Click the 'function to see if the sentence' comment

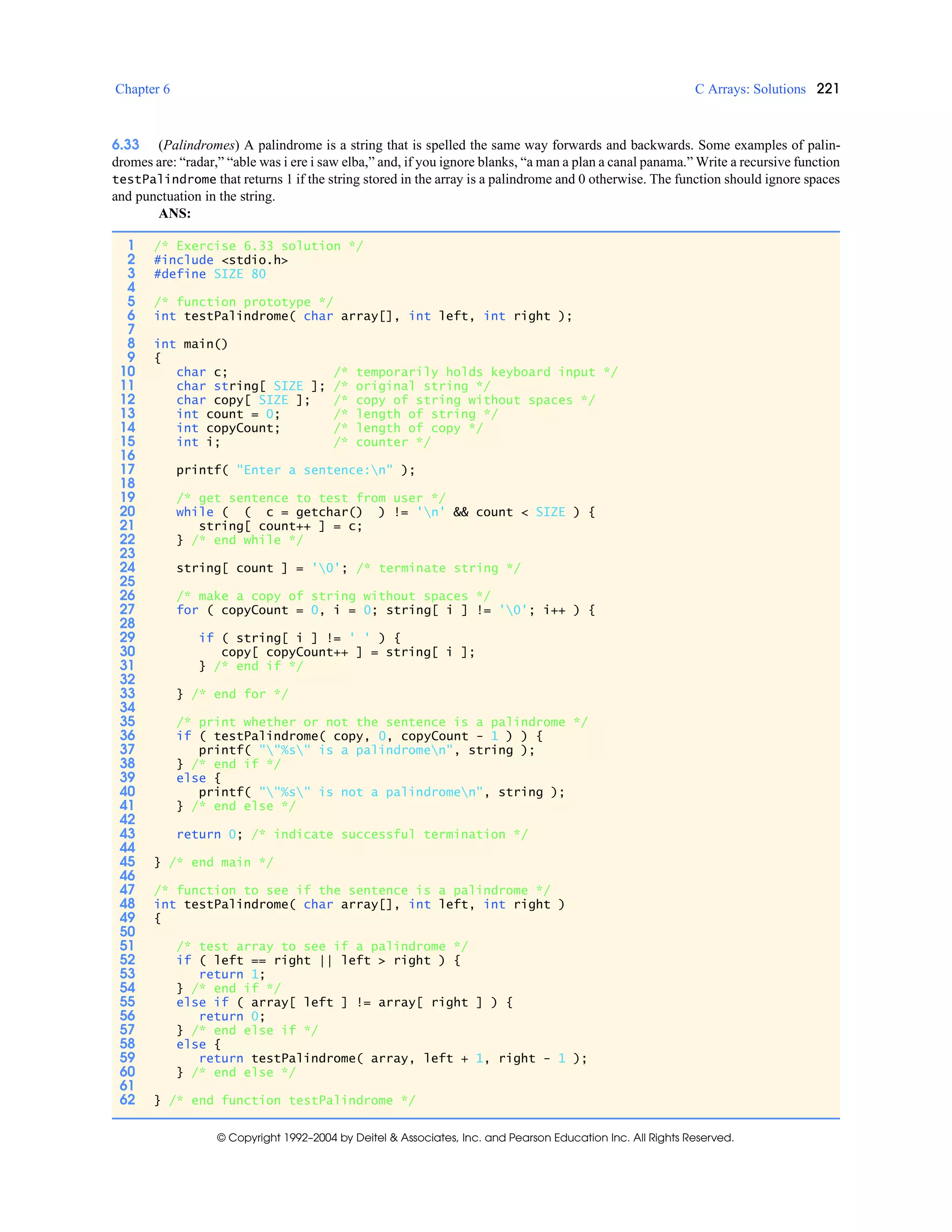coord(352,890)
